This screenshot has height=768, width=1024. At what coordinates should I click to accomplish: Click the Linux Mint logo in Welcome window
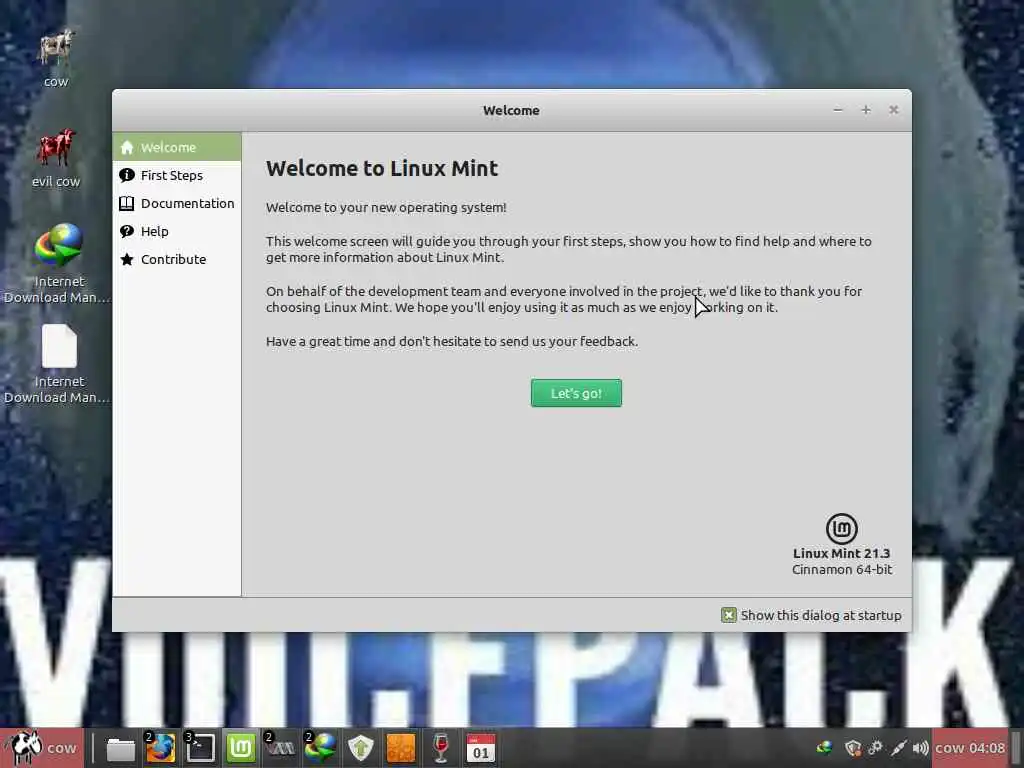pyautogui.click(x=841, y=528)
